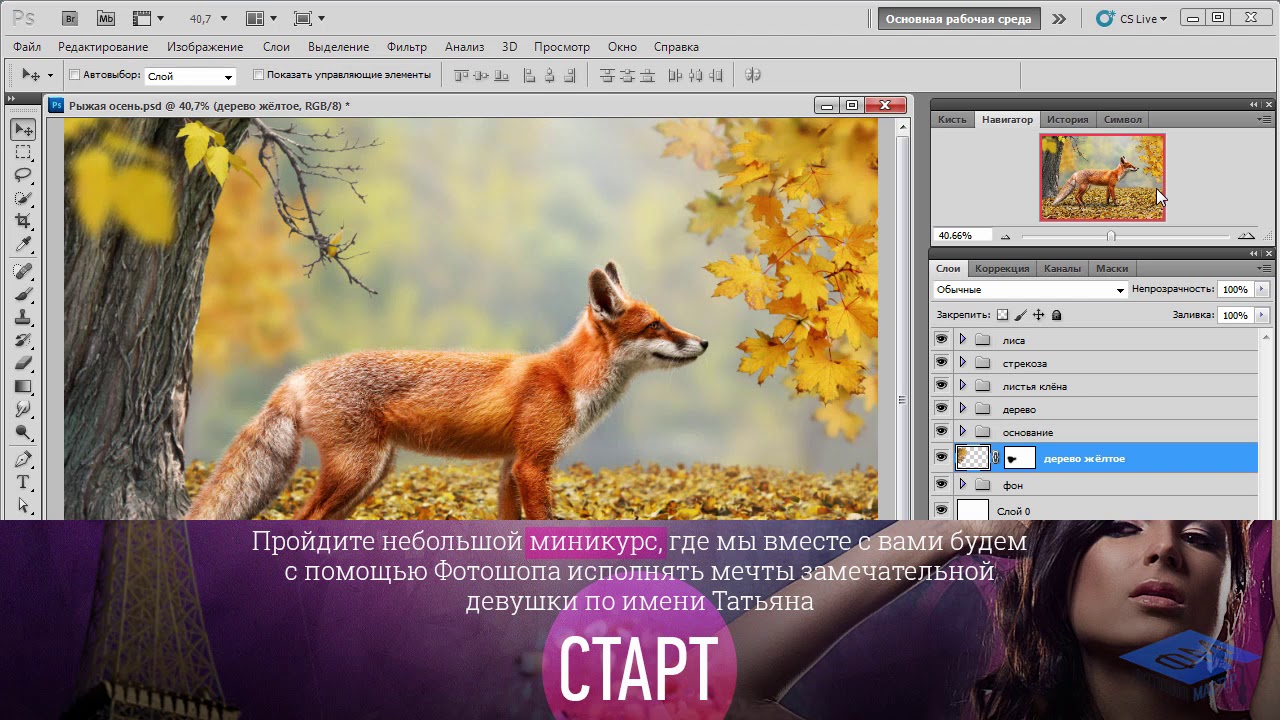
Task: Click Align Left Edges icon
Action: [529, 75]
